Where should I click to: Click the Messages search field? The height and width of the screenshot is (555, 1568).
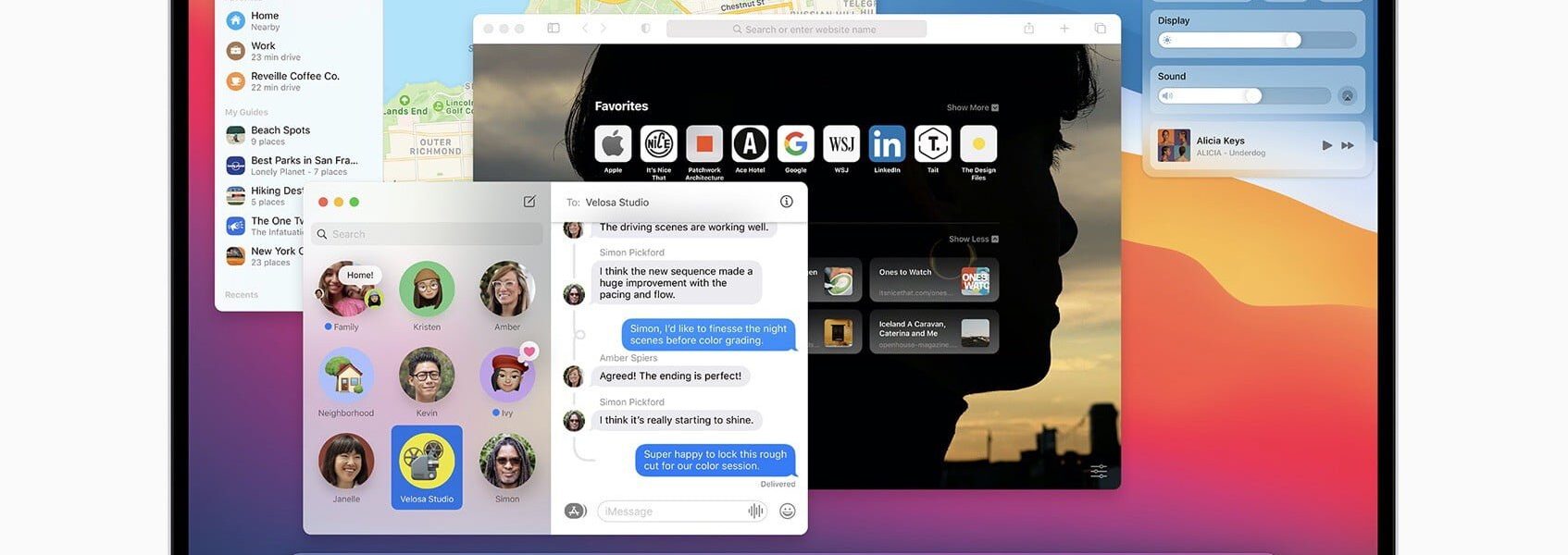click(427, 234)
